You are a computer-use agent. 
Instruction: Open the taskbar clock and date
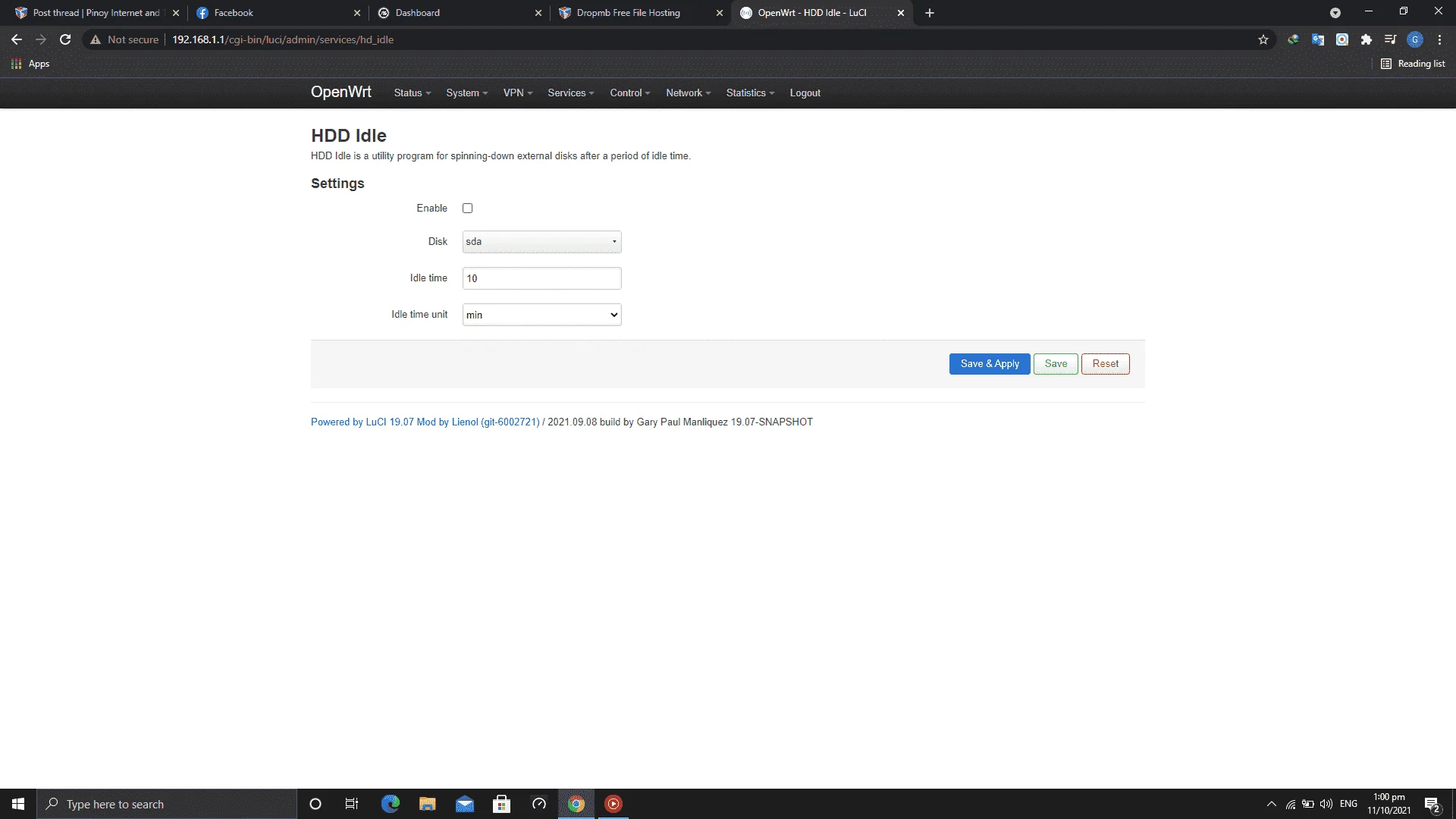[1389, 804]
